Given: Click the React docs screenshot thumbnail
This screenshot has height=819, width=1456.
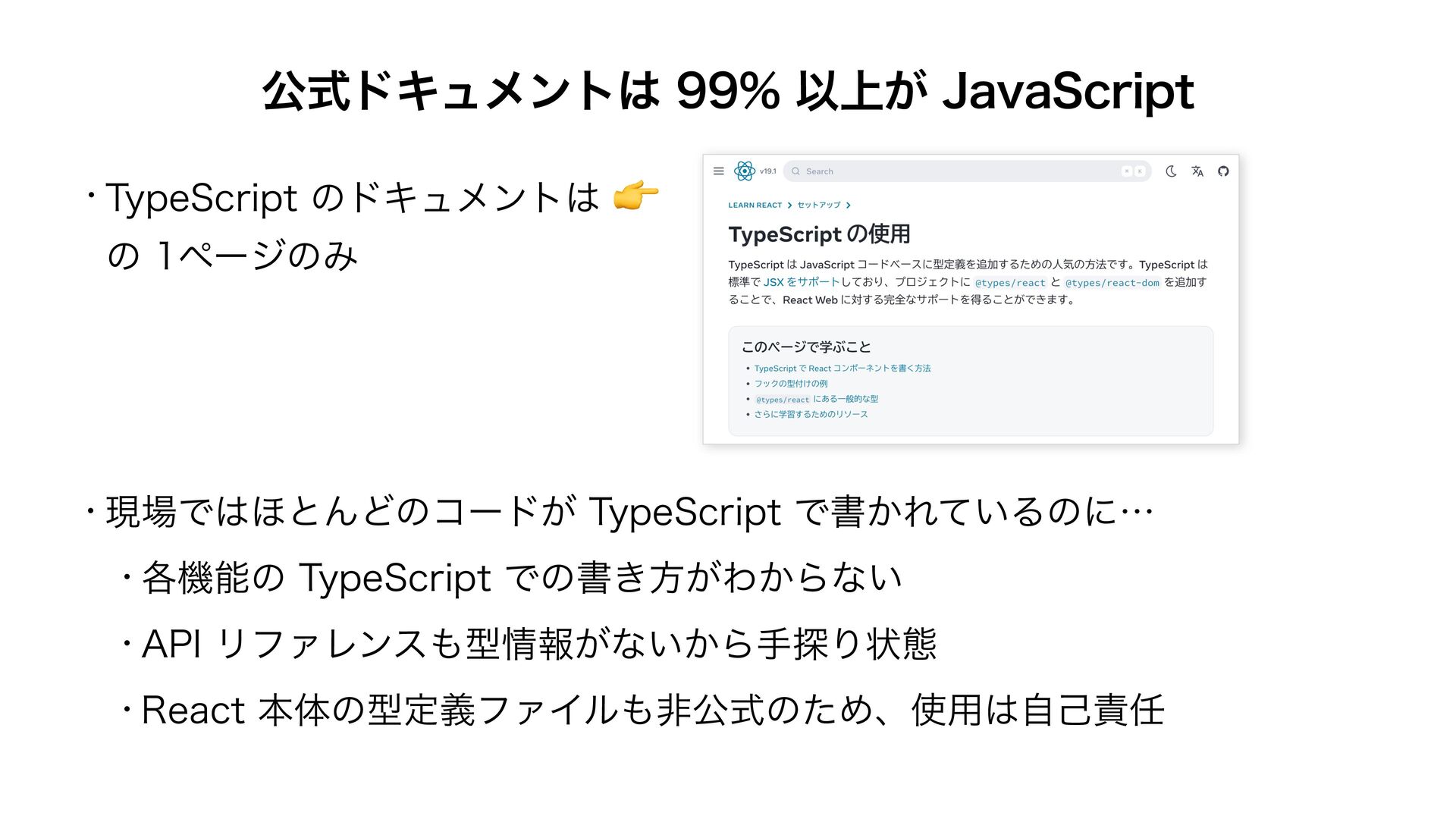Looking at the screenshot, I should [x=971, y=300].
